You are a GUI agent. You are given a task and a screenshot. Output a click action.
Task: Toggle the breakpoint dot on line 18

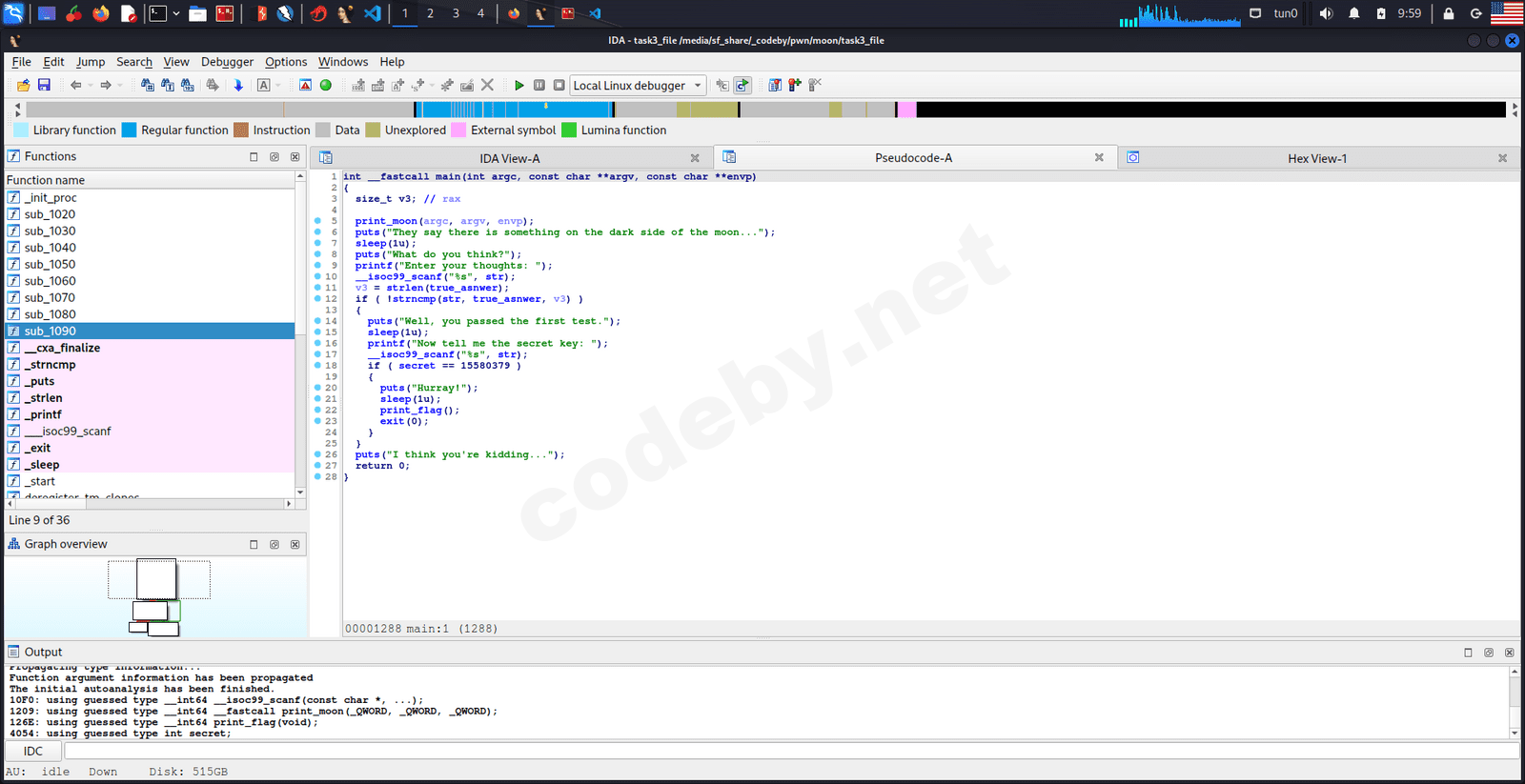(x=317, y=366)
